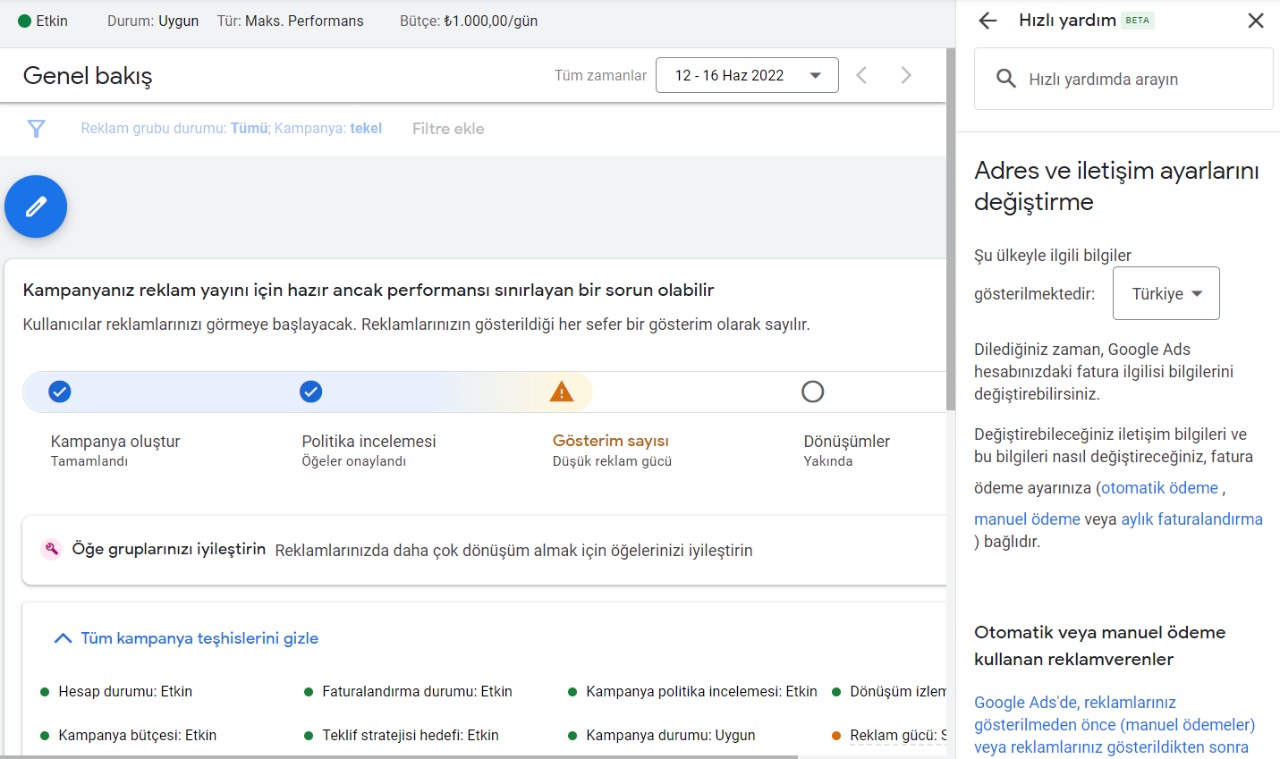Click the Öğe gruplarınızı iyileştirin recommendation title
The width and height of the screenshot is (1280, 759).
(169, 549)
